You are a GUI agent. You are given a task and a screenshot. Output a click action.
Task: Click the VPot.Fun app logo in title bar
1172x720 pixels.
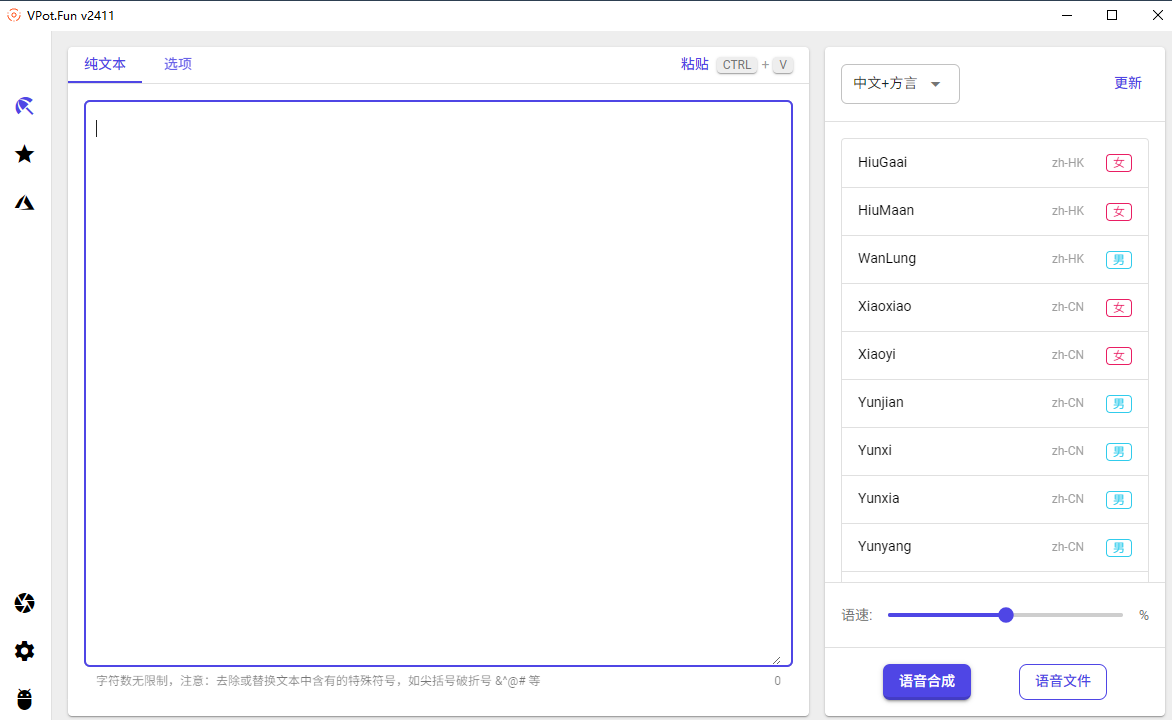pyautogui.click(x=14, y=15)
